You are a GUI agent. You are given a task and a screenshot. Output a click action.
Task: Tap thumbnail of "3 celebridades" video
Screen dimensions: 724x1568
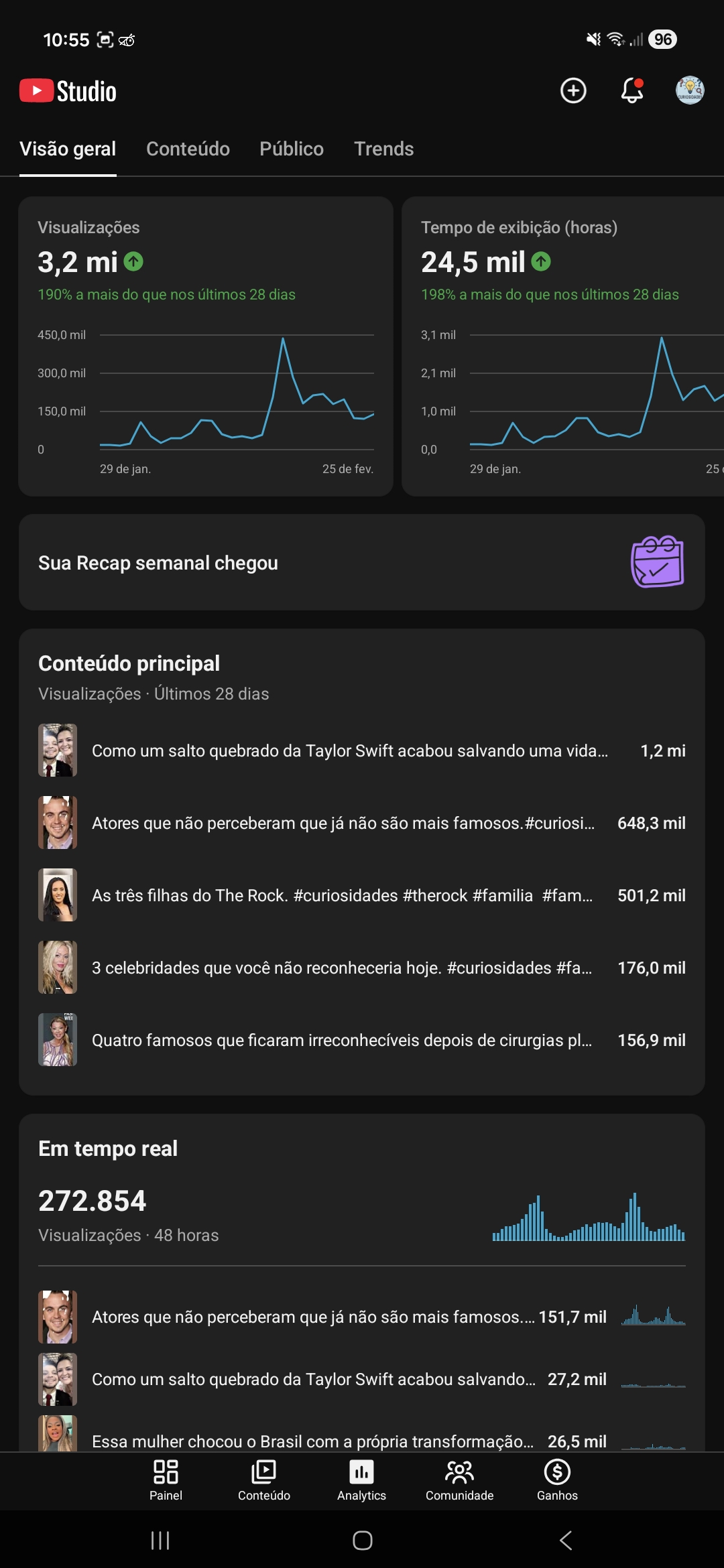(x=58, y=968)
